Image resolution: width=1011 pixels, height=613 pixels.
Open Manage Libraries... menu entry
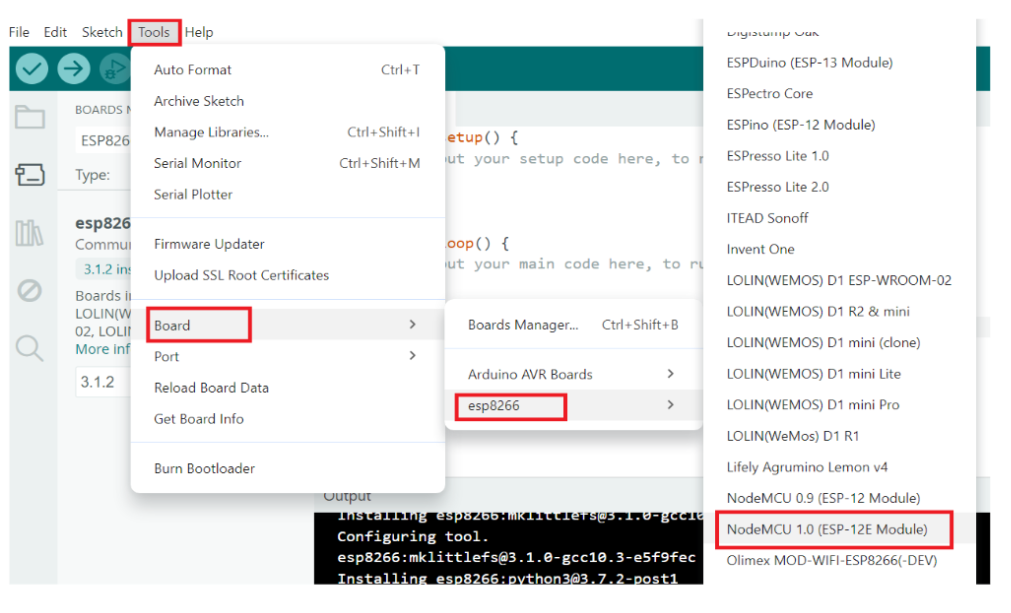tap(288, 132)
